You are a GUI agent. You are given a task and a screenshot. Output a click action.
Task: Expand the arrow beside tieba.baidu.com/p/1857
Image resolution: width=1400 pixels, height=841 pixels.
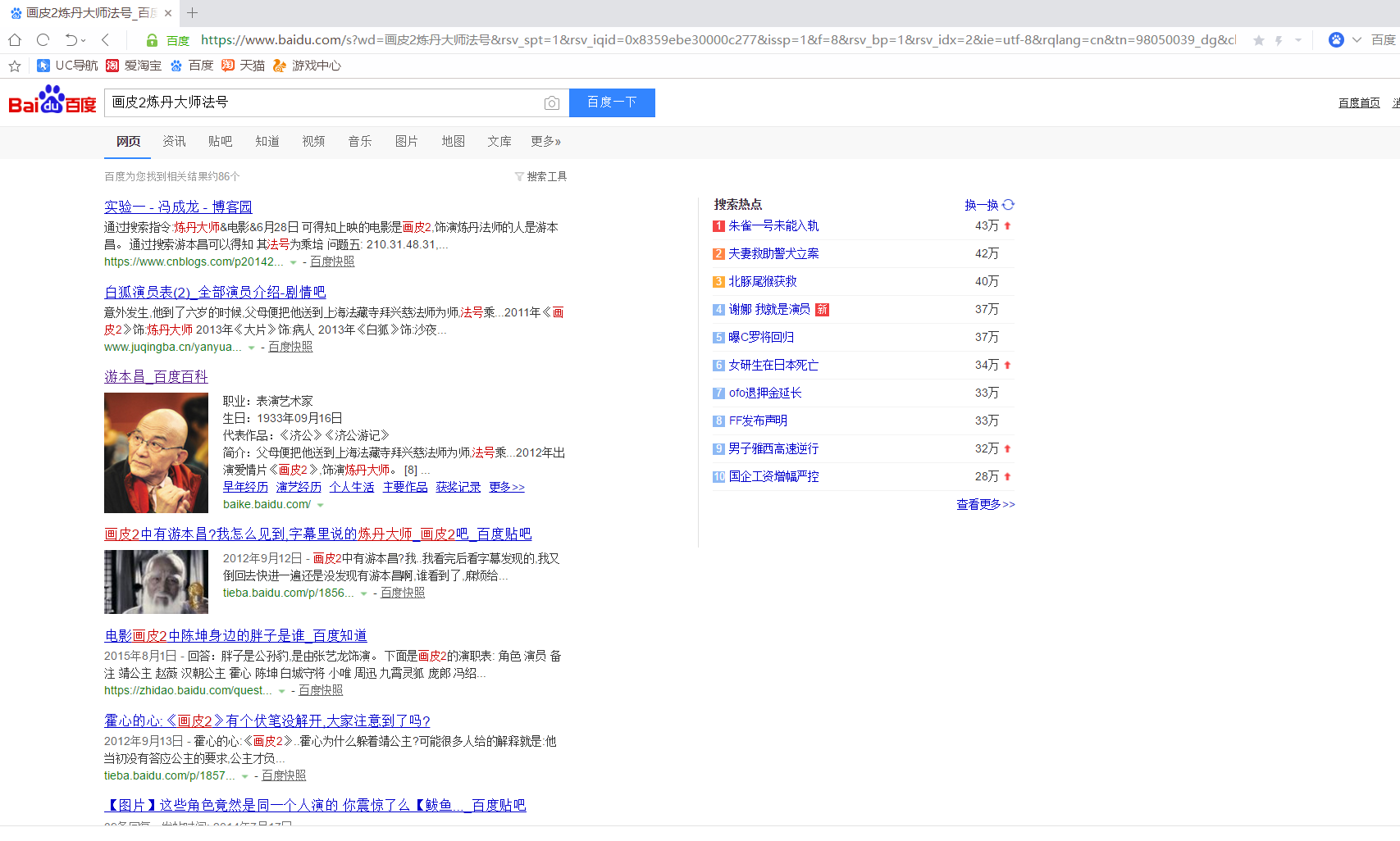click(x=245, y=777)
